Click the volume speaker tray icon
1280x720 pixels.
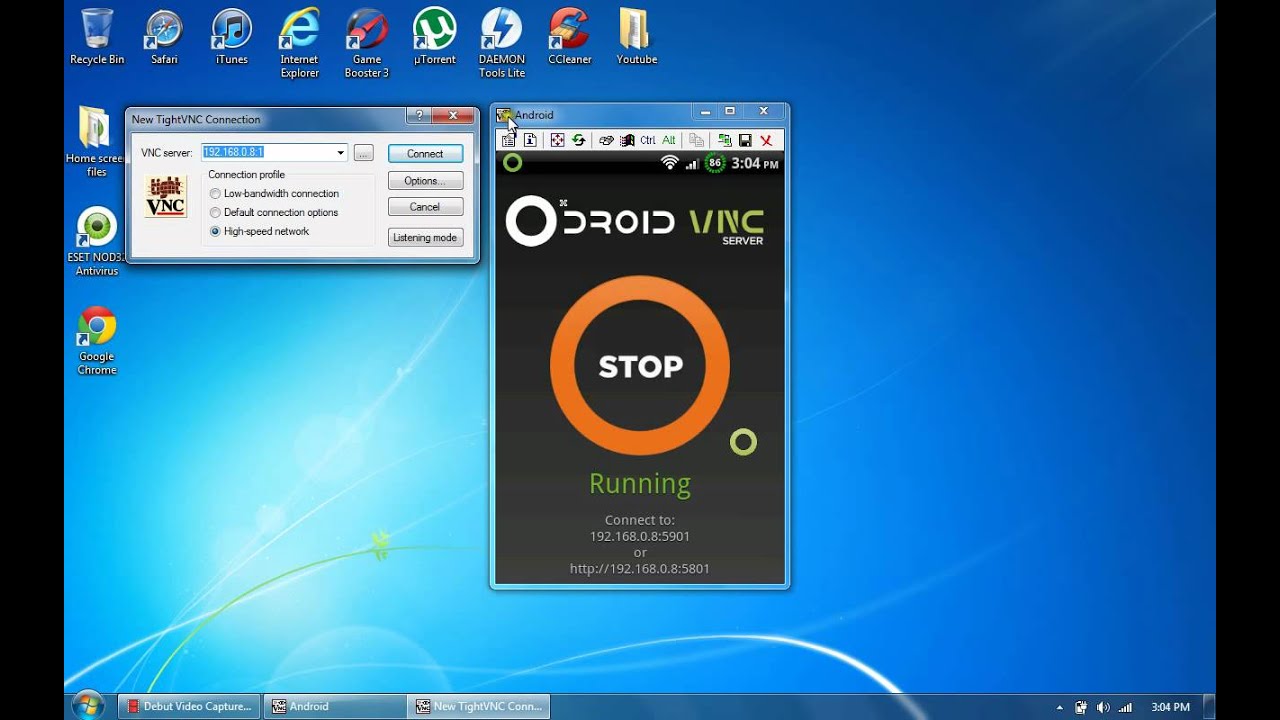coord(1103,707)
